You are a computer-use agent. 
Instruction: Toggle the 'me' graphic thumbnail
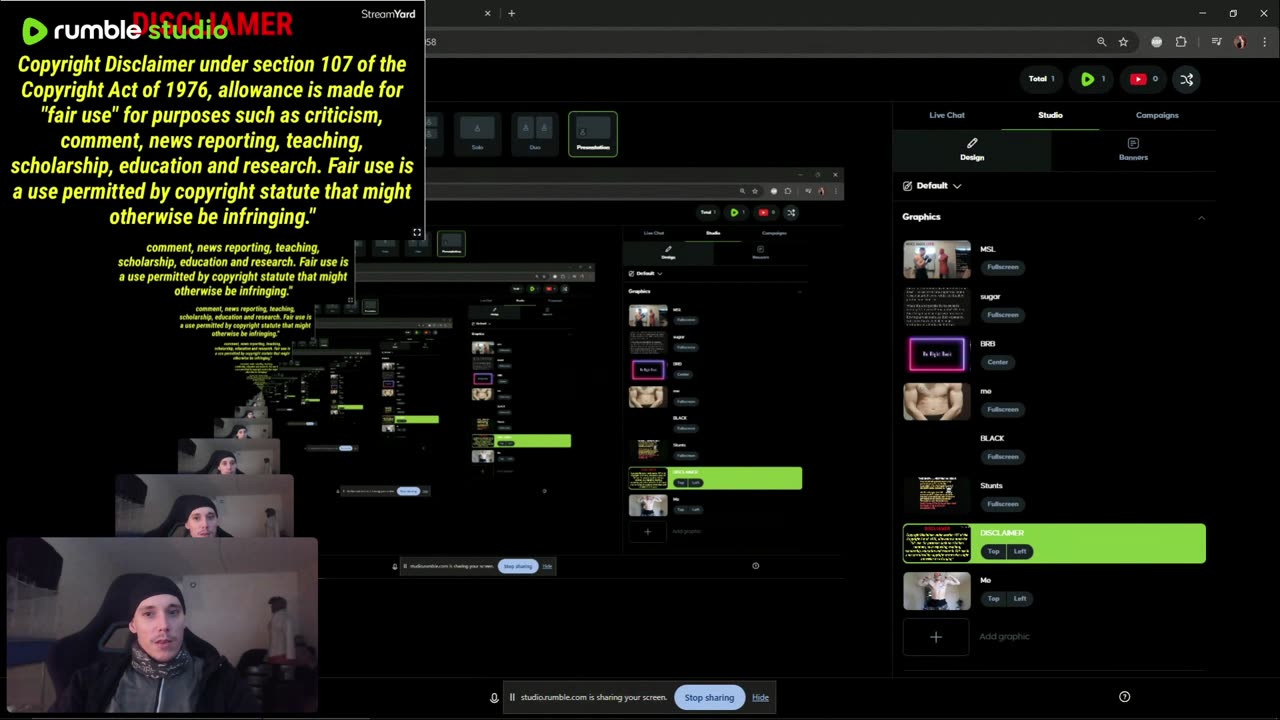pyautogui.click(x=937, y=401)
